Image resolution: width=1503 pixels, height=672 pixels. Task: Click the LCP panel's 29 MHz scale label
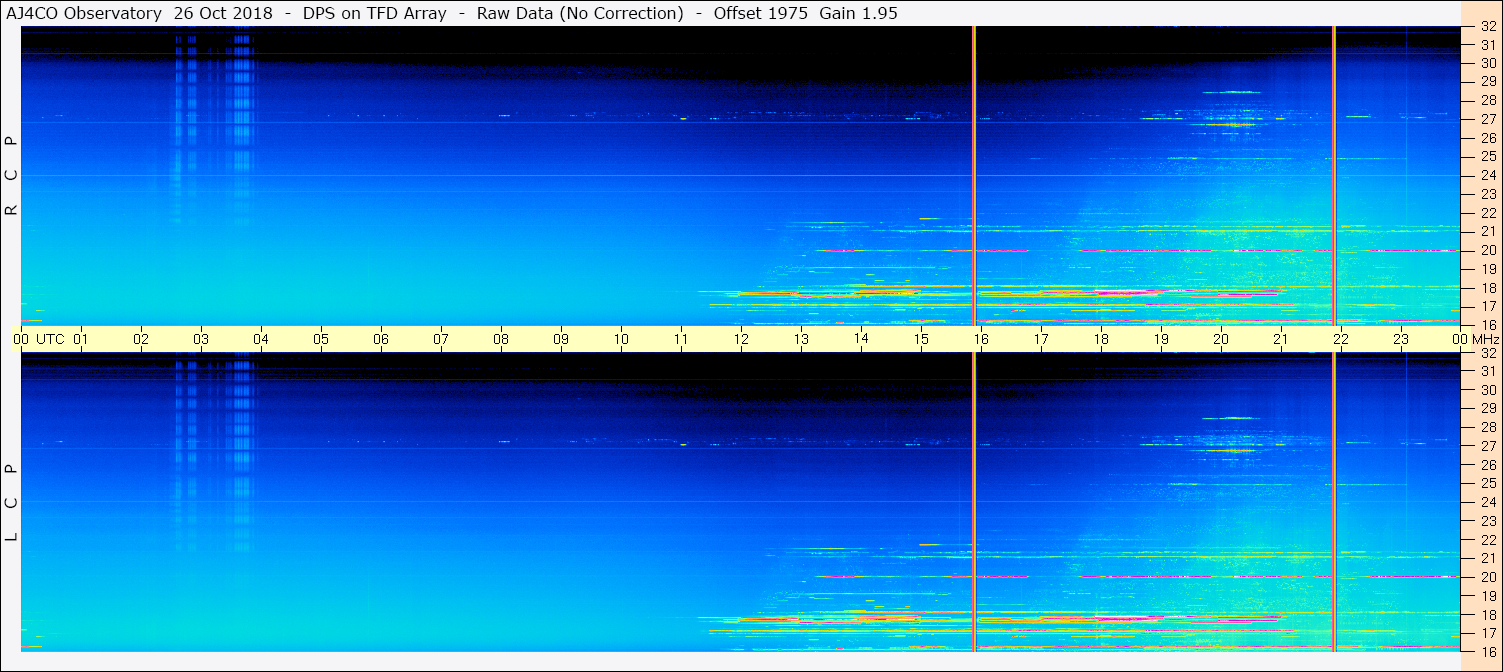(1488, 409)
